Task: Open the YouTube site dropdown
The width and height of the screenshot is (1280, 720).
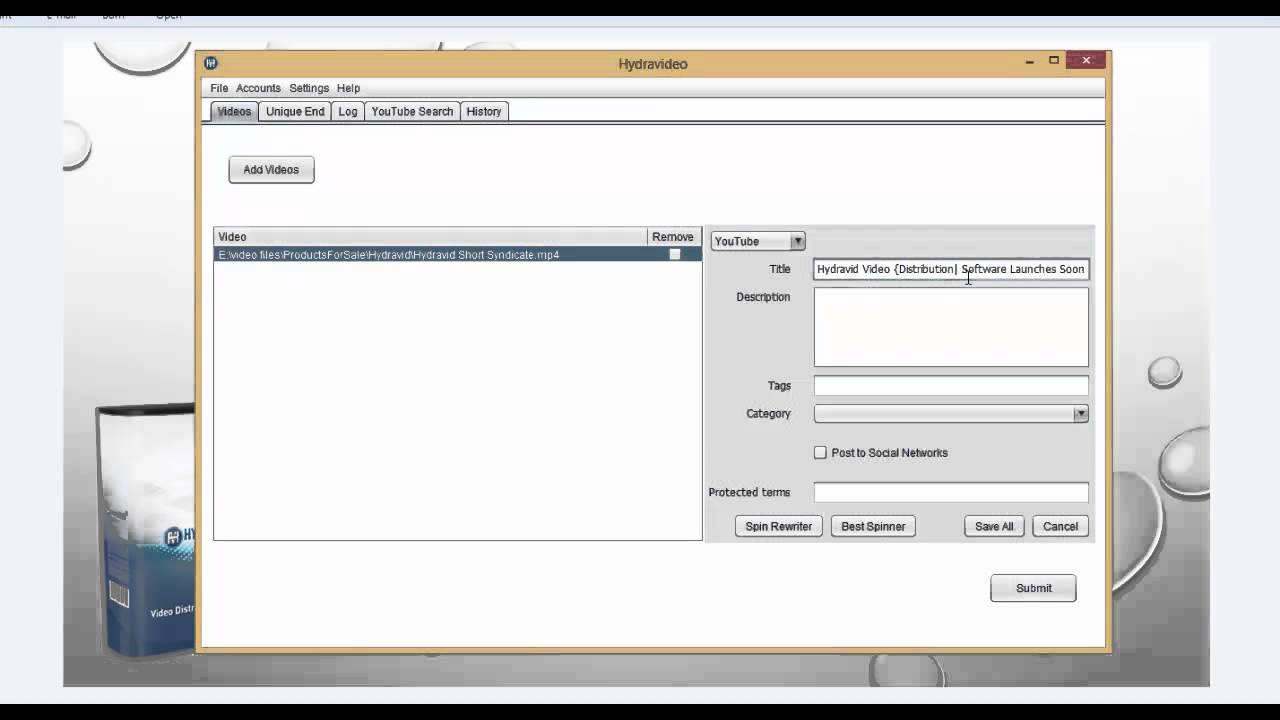Action: (758, 241)
